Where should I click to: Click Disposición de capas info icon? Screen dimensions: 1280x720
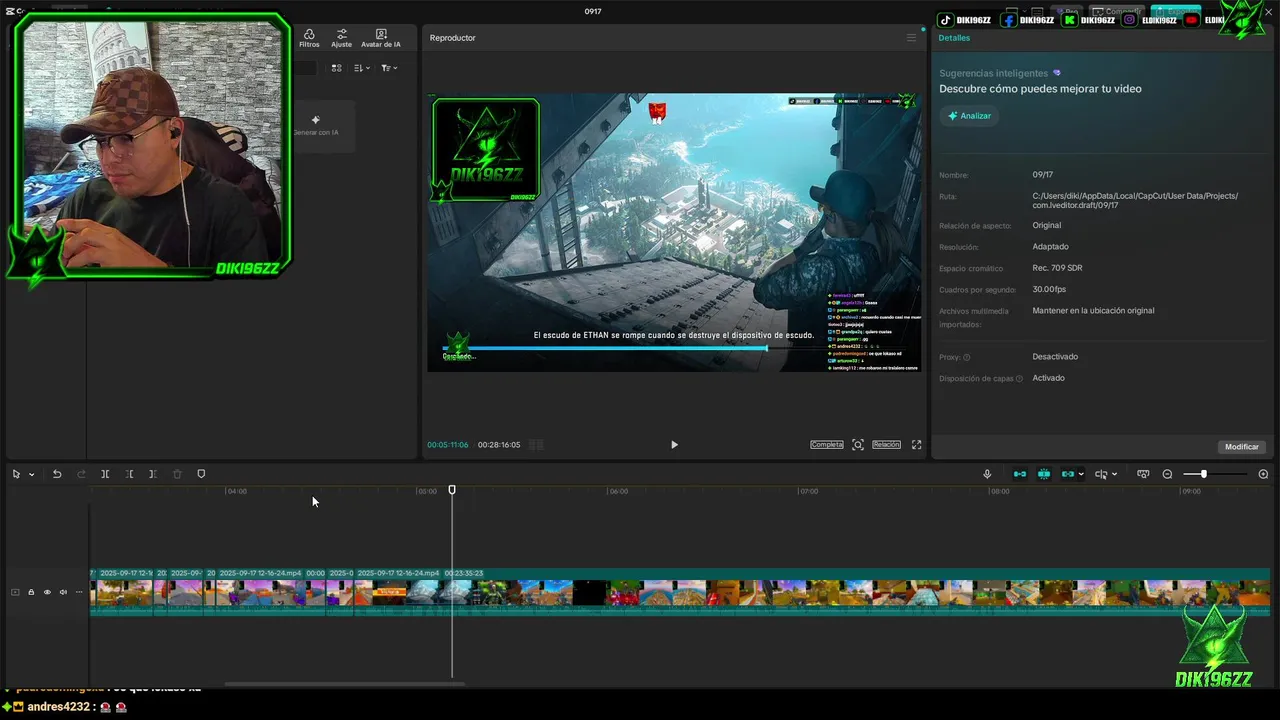1019,379
